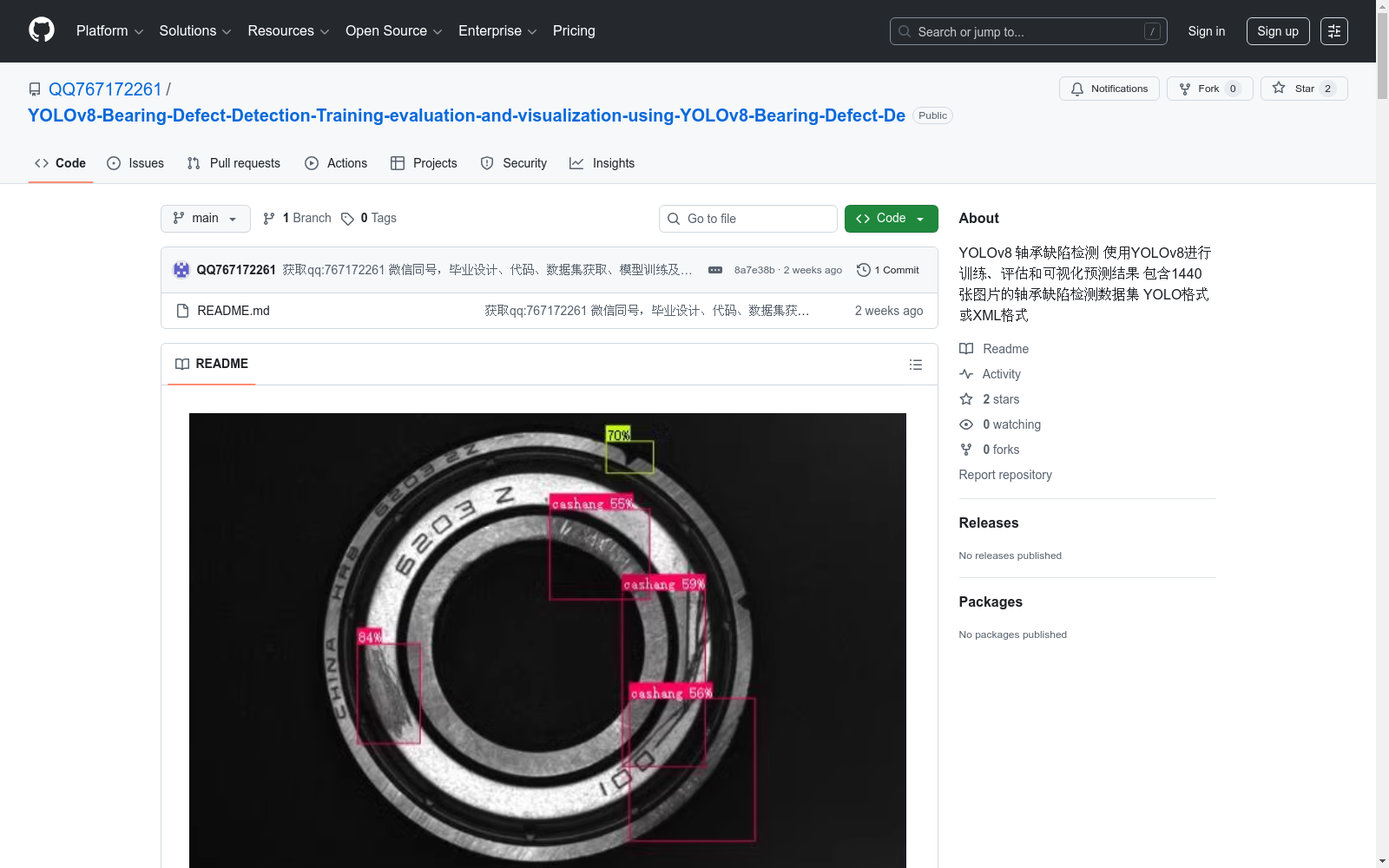Expand the Resources menu

[288, 31]
